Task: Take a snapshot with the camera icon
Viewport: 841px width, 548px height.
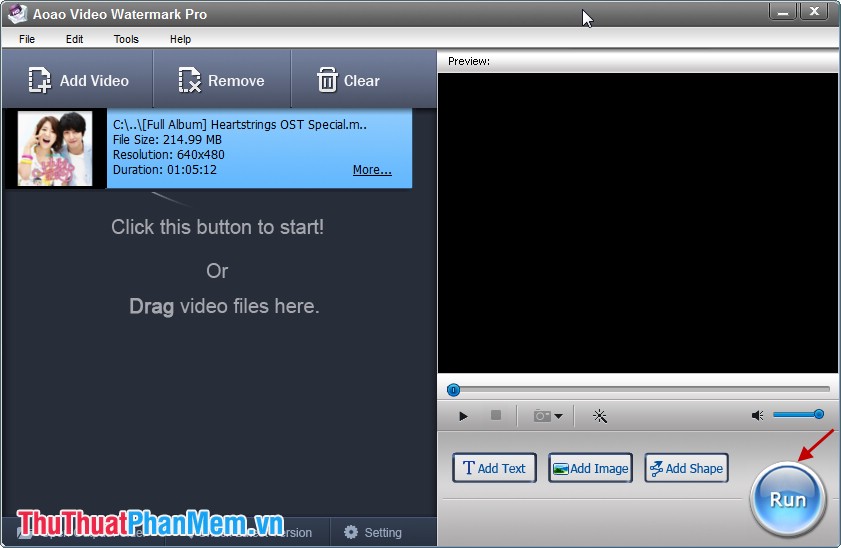Action: pos(542,416)
